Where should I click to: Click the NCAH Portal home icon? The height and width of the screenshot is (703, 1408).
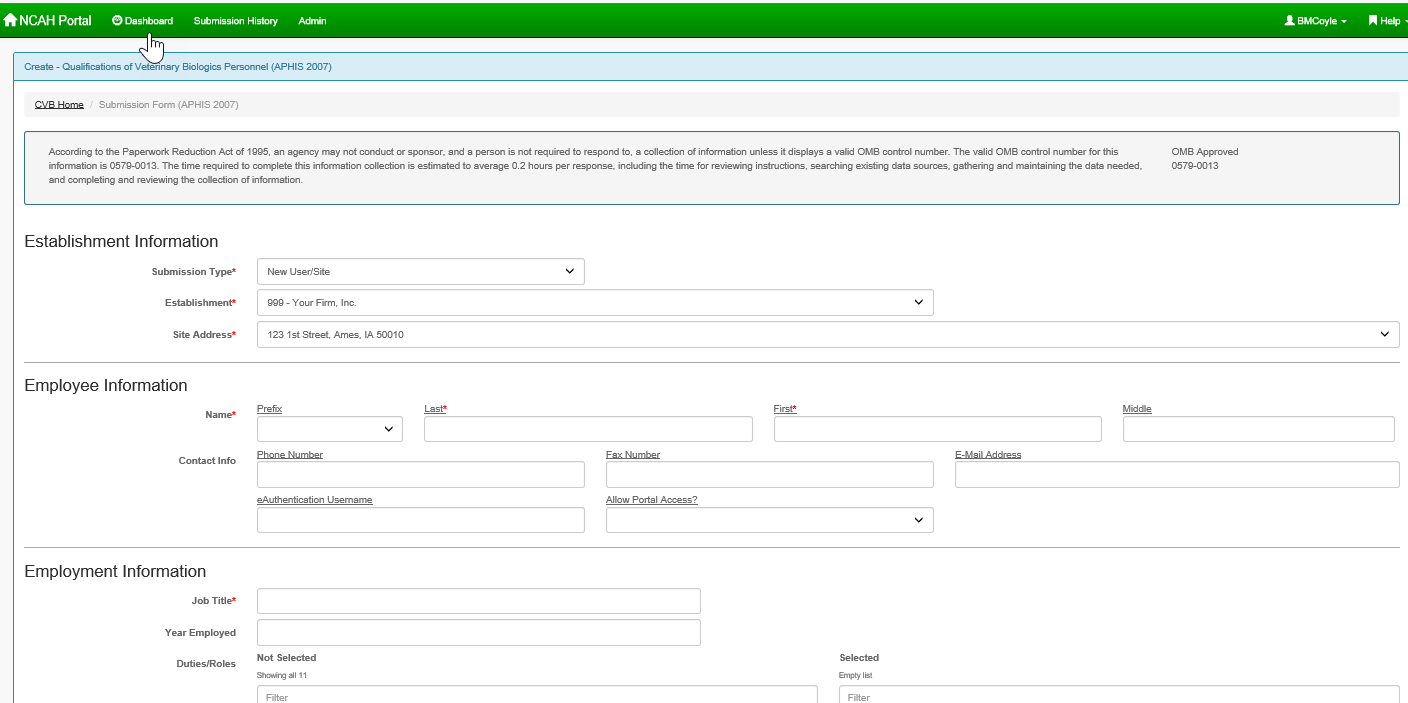11,20
